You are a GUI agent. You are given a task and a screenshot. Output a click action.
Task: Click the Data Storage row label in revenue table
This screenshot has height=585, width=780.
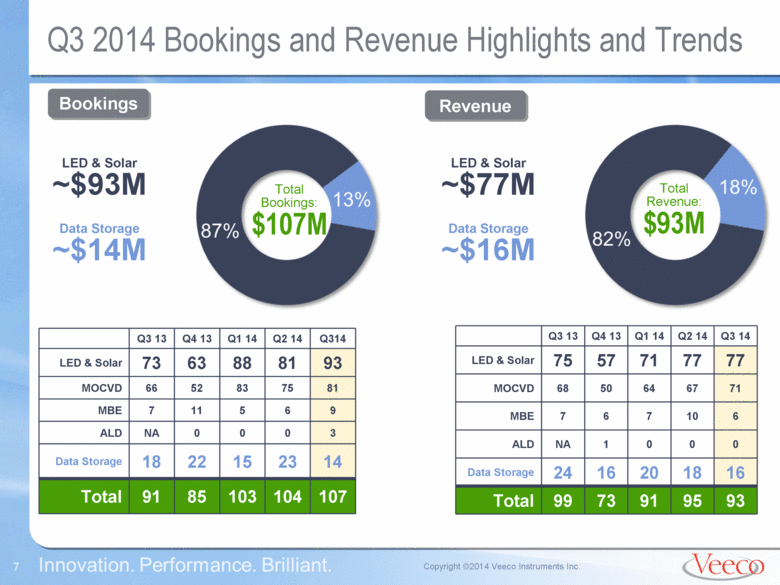pyautogui.click(x=500, y=473)
